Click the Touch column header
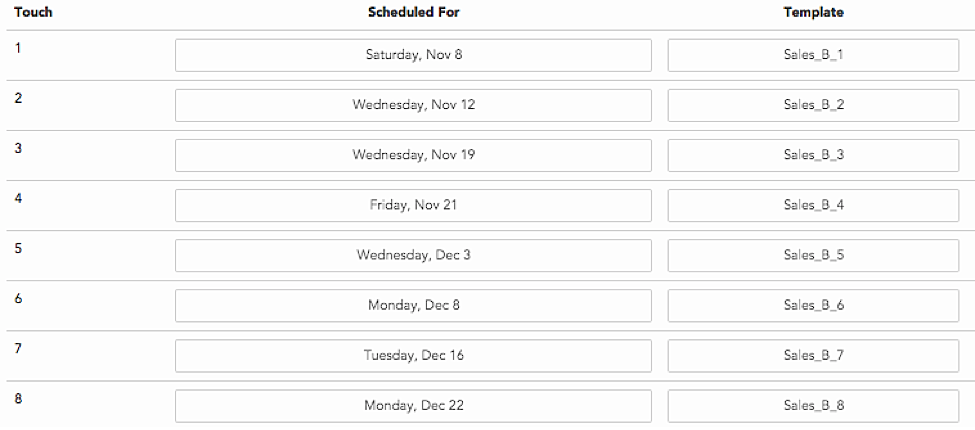This screenshot has height=430, width=975. pyautogui.click(x=33, y=12)
